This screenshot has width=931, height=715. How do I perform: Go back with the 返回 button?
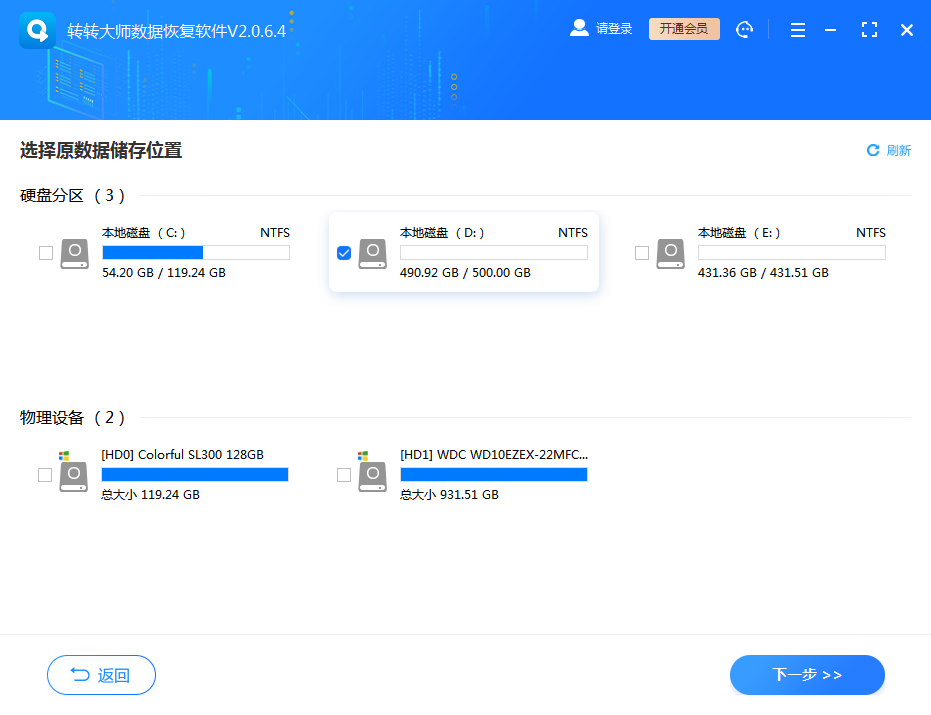tap(101, 675)
